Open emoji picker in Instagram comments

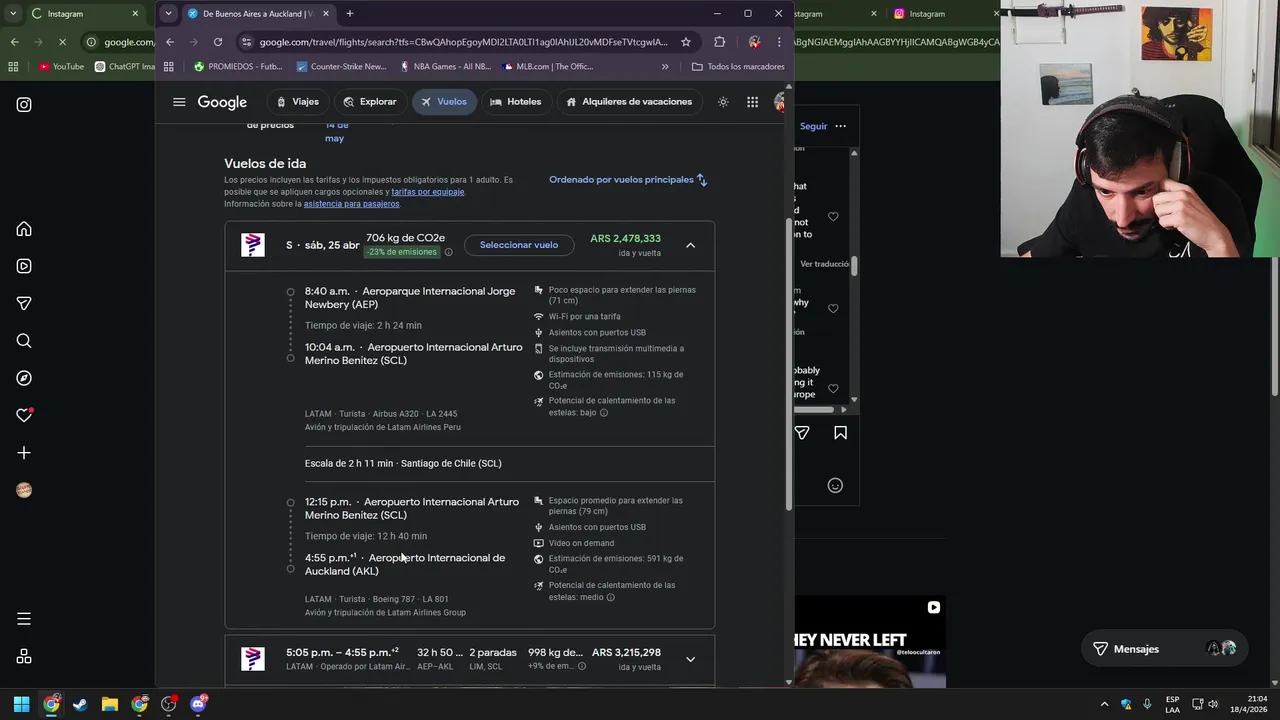tap(835, 486)
